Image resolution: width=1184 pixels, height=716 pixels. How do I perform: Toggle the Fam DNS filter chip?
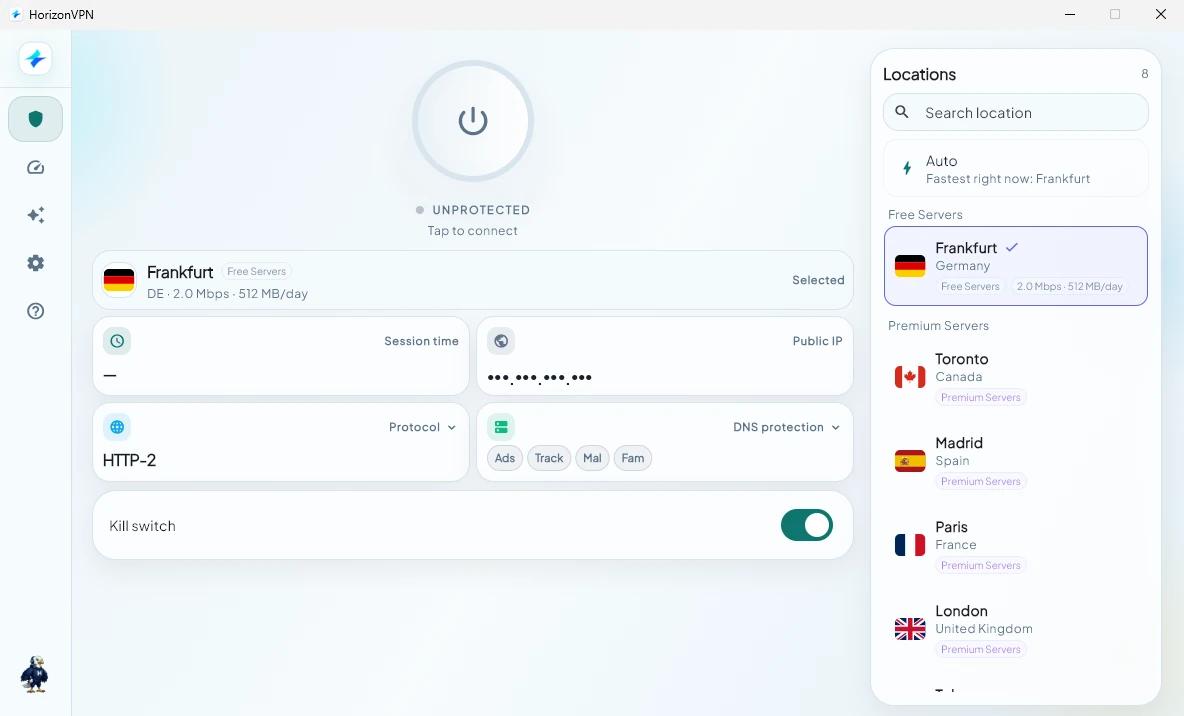tap(633, 458)
